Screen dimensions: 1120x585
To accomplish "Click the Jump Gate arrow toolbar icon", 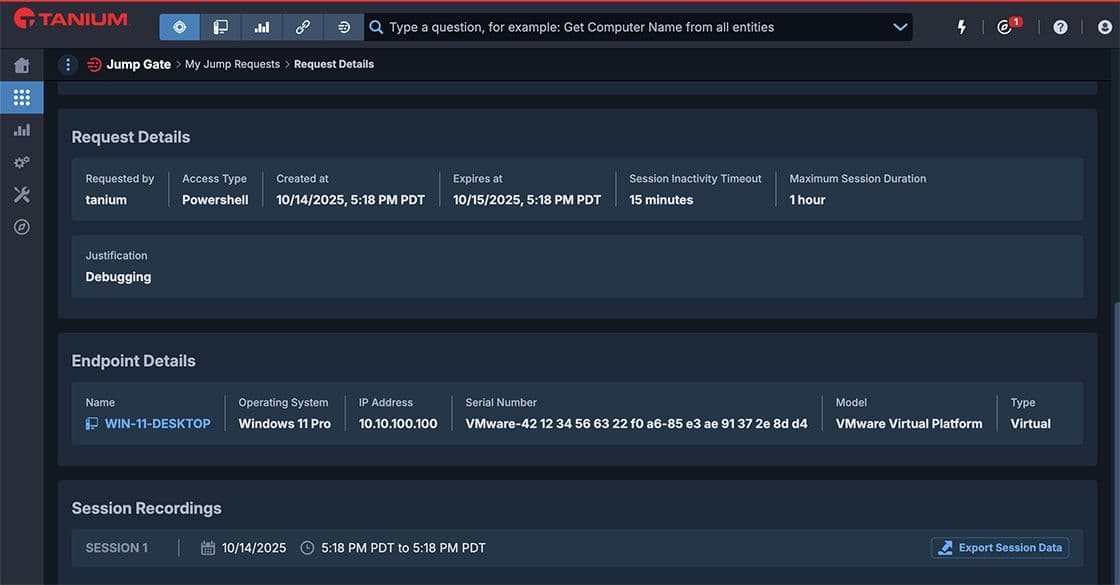I will coord(344,27).
